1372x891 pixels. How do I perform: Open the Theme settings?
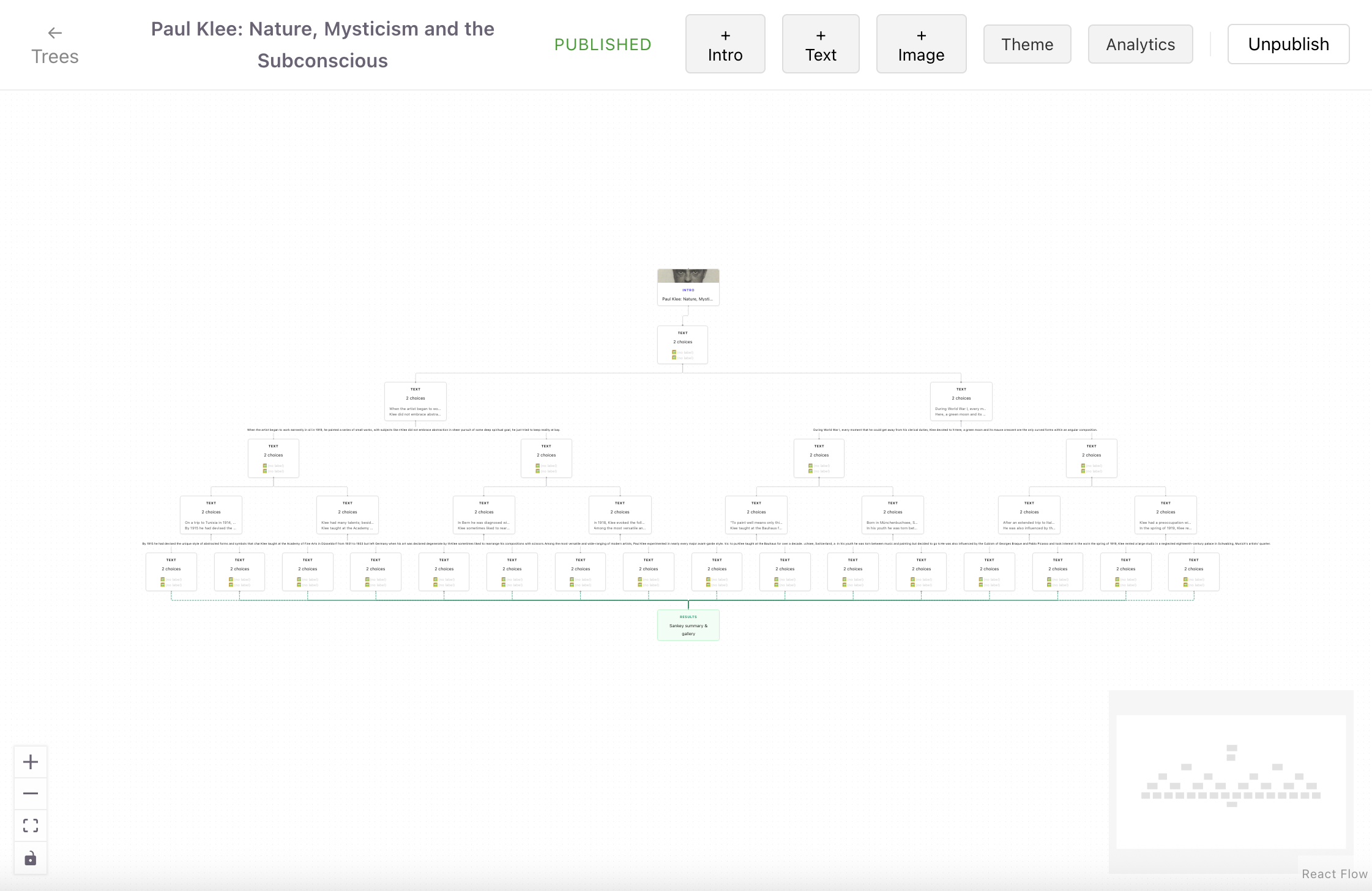tap(1026, 43)
